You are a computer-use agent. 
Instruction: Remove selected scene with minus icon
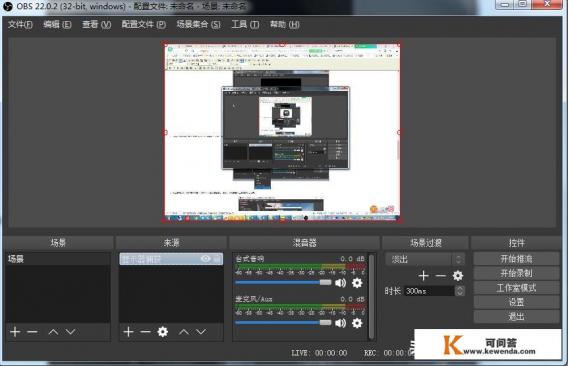pyautogui.click(x=32, y=332)
